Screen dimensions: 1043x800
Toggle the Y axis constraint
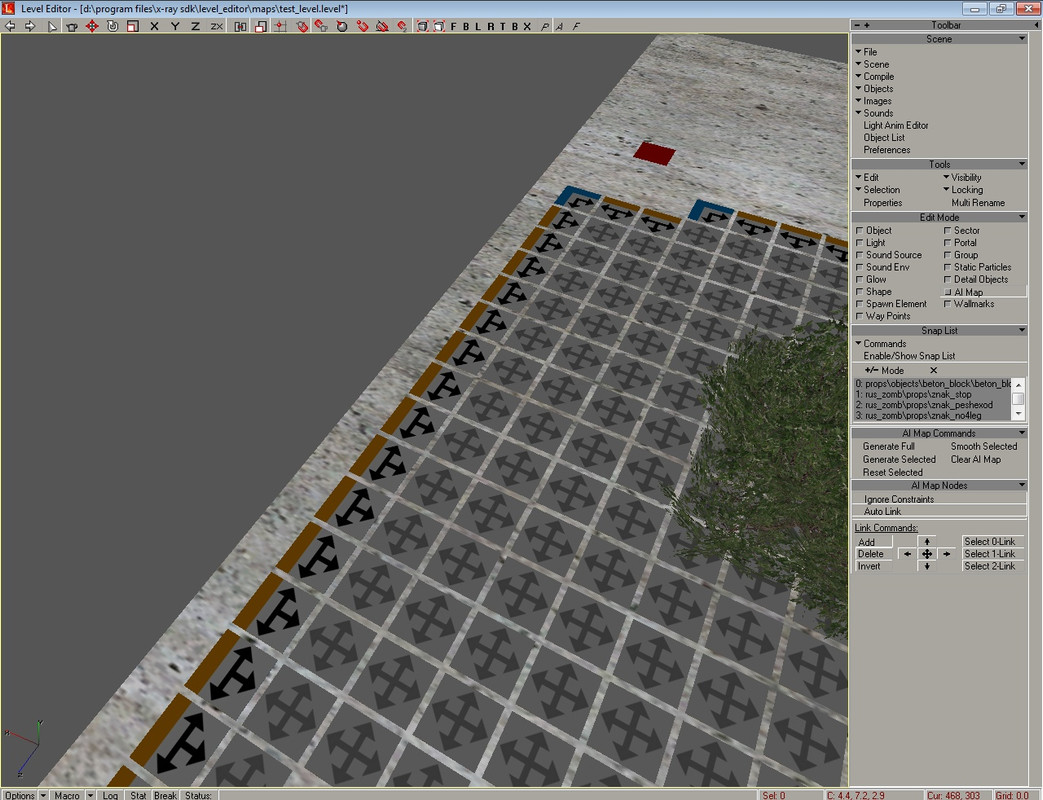coord(175,26)
